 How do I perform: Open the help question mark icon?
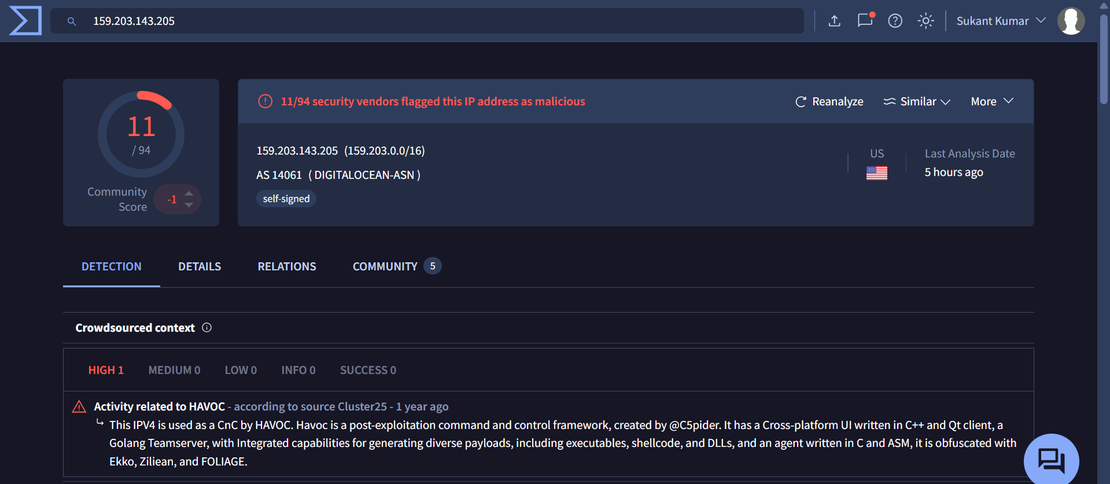coord(895,21)
